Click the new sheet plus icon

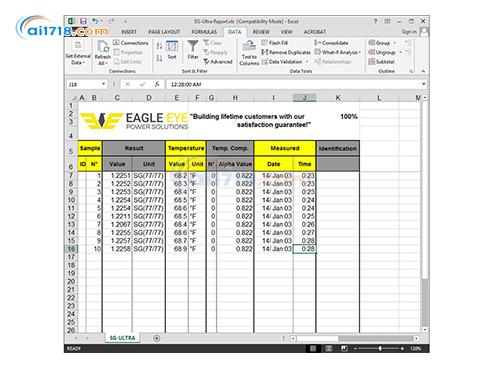coord(157,338)
